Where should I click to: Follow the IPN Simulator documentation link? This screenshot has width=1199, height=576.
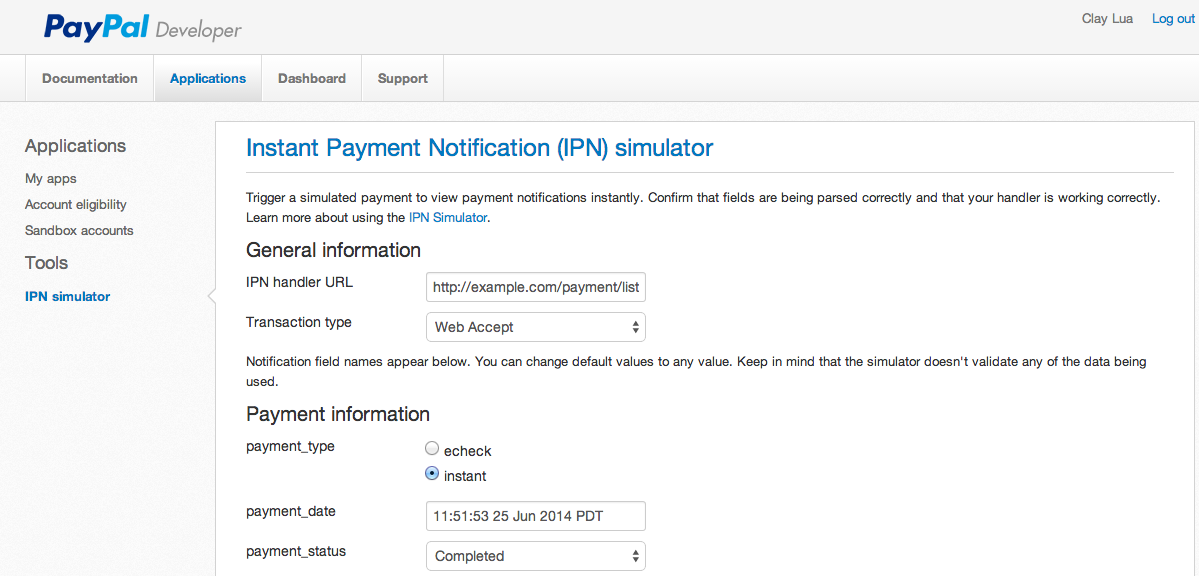click(448, 217)
